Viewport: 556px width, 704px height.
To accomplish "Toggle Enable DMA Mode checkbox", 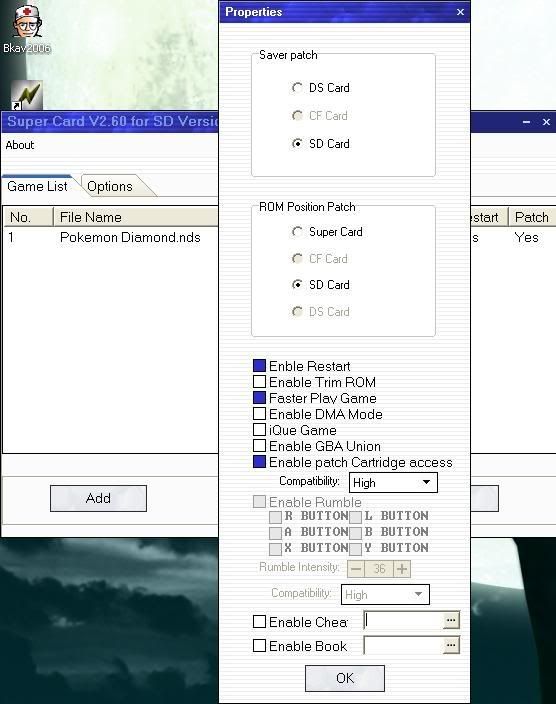I will (x=260, y=414).
